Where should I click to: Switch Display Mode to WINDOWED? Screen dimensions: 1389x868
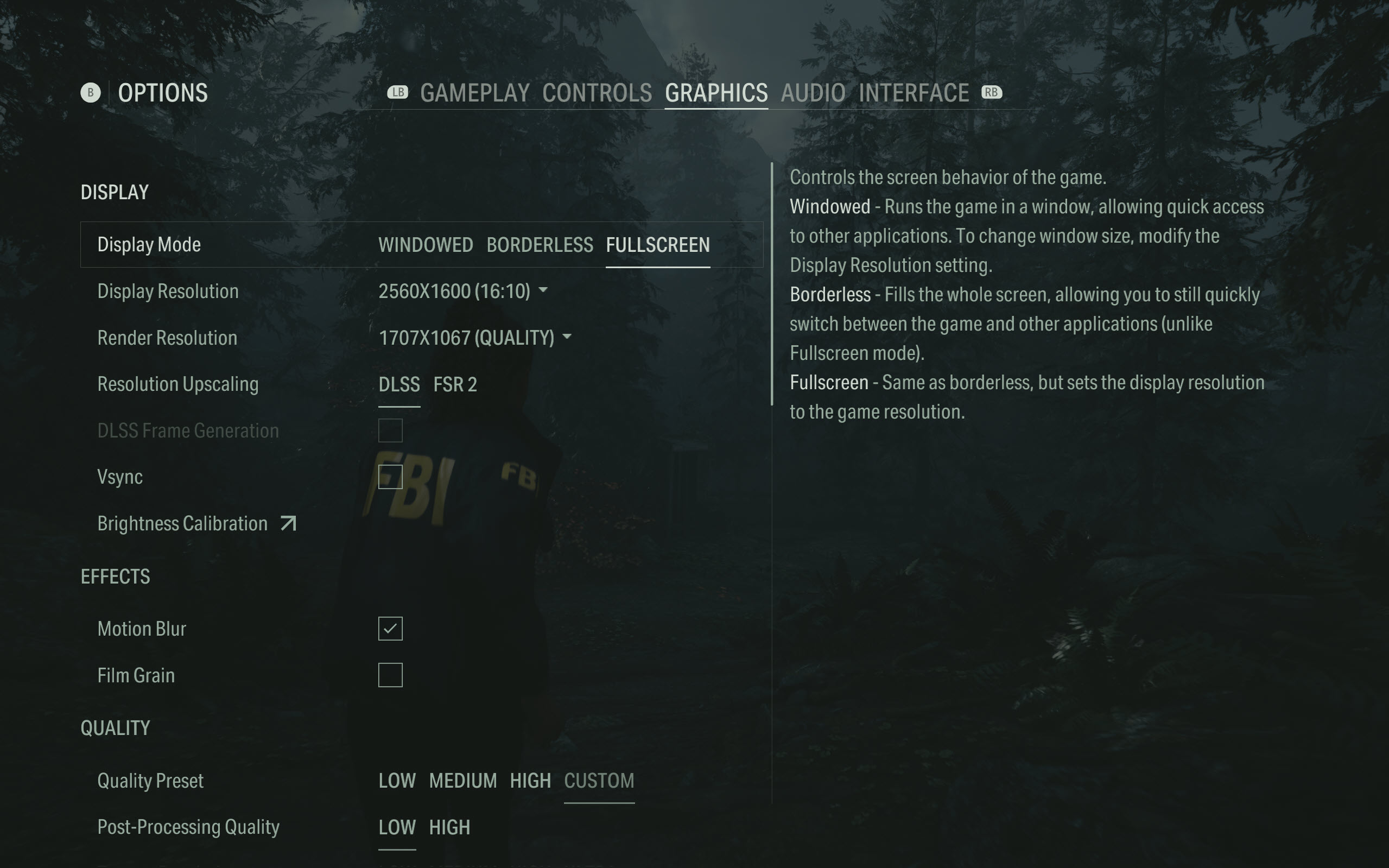pos(425,244)
